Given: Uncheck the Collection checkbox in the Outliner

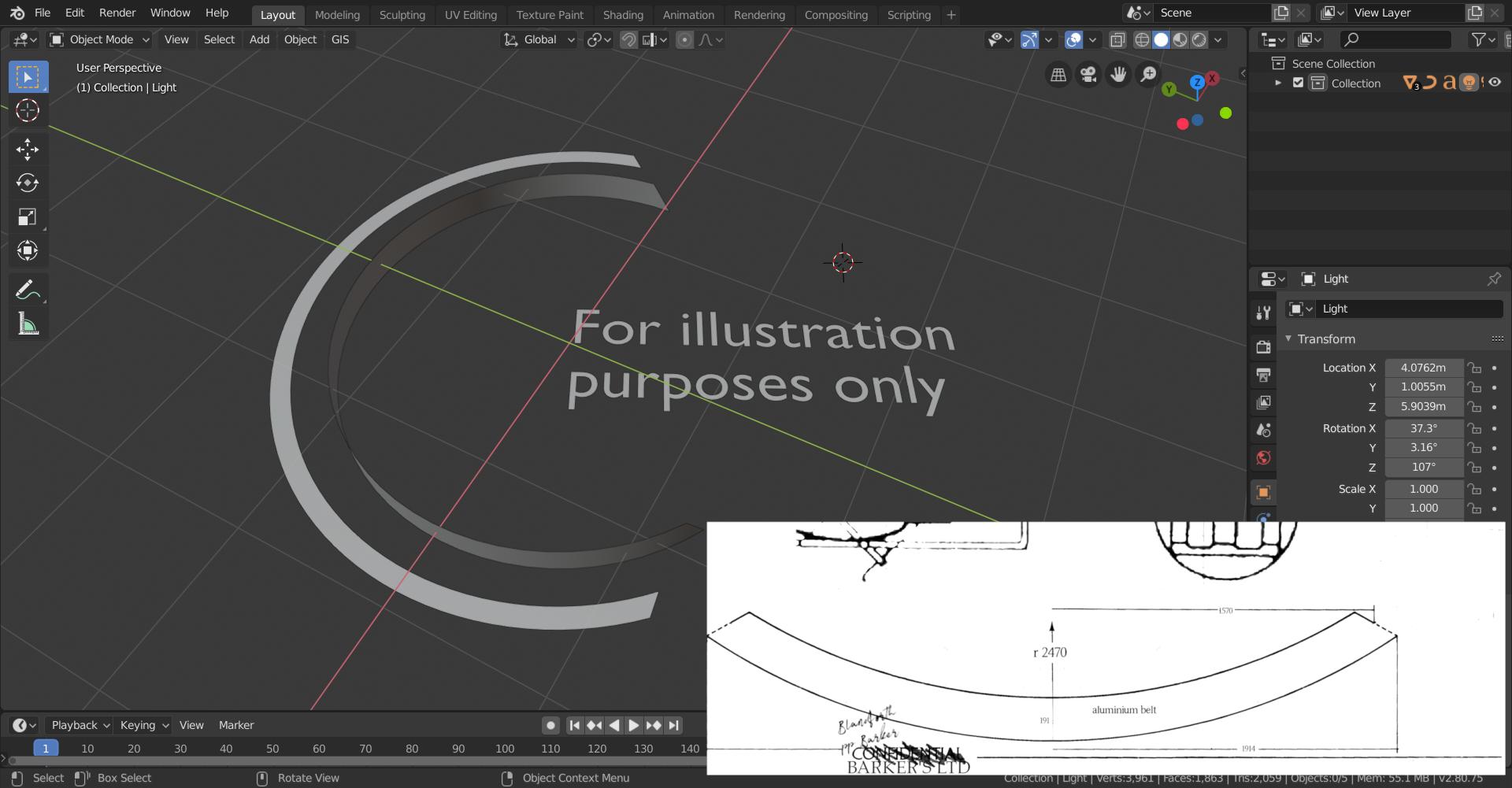Looking at the screenshot, I should (1298, 83).
